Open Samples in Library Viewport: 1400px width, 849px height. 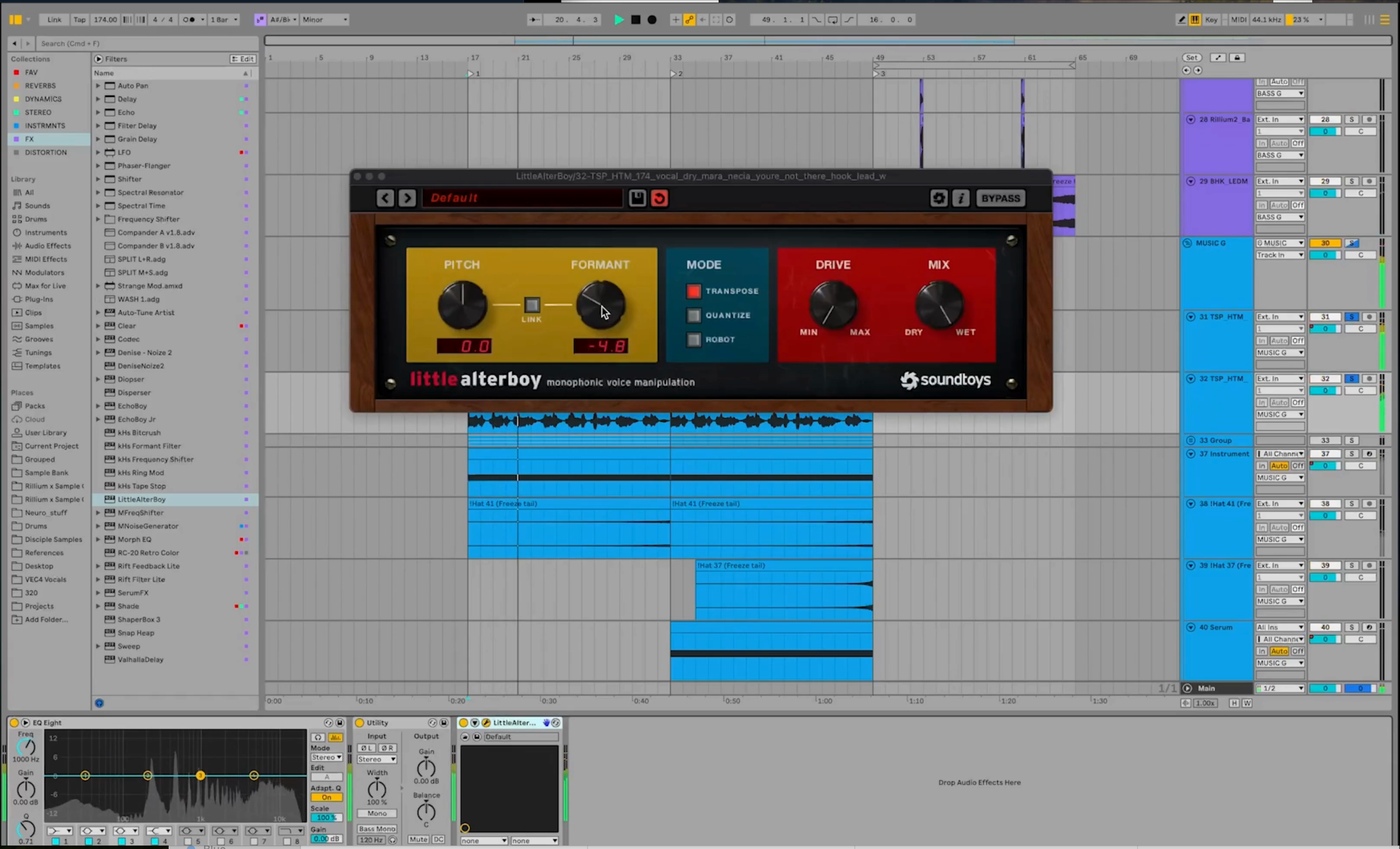click(x=38, y=326)
